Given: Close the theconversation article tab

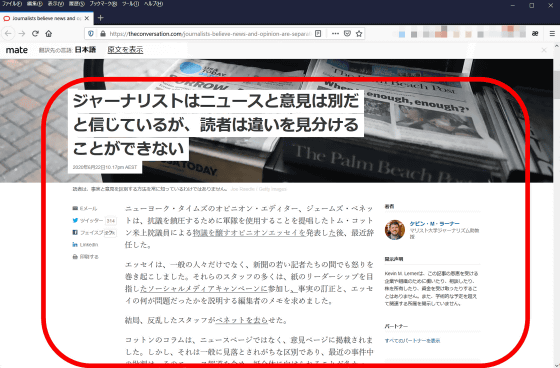Looking at the screenshot, I should (86, 18).
